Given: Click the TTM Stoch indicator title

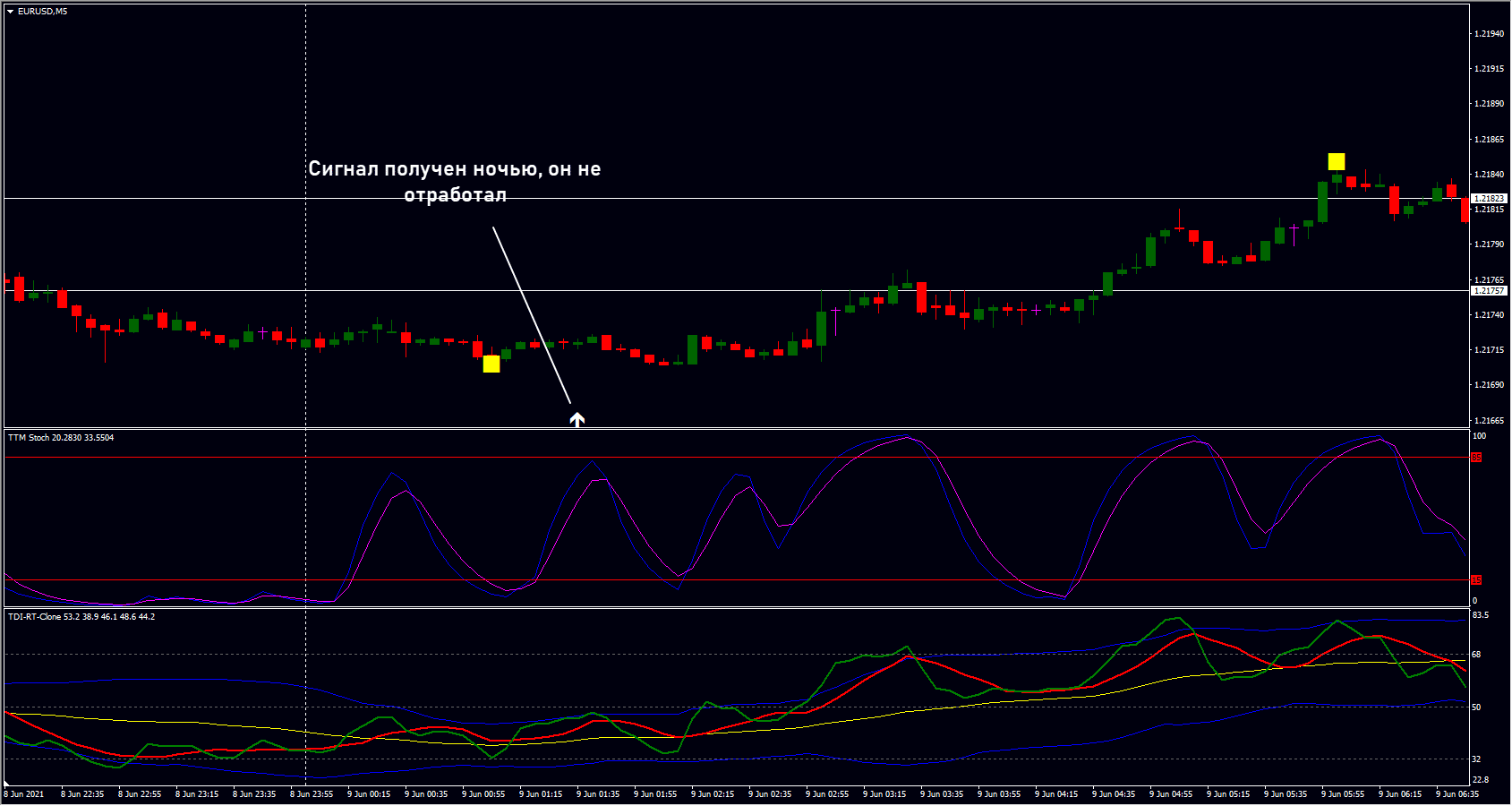Looking at the screenshot, I should [x=61, y=438].
